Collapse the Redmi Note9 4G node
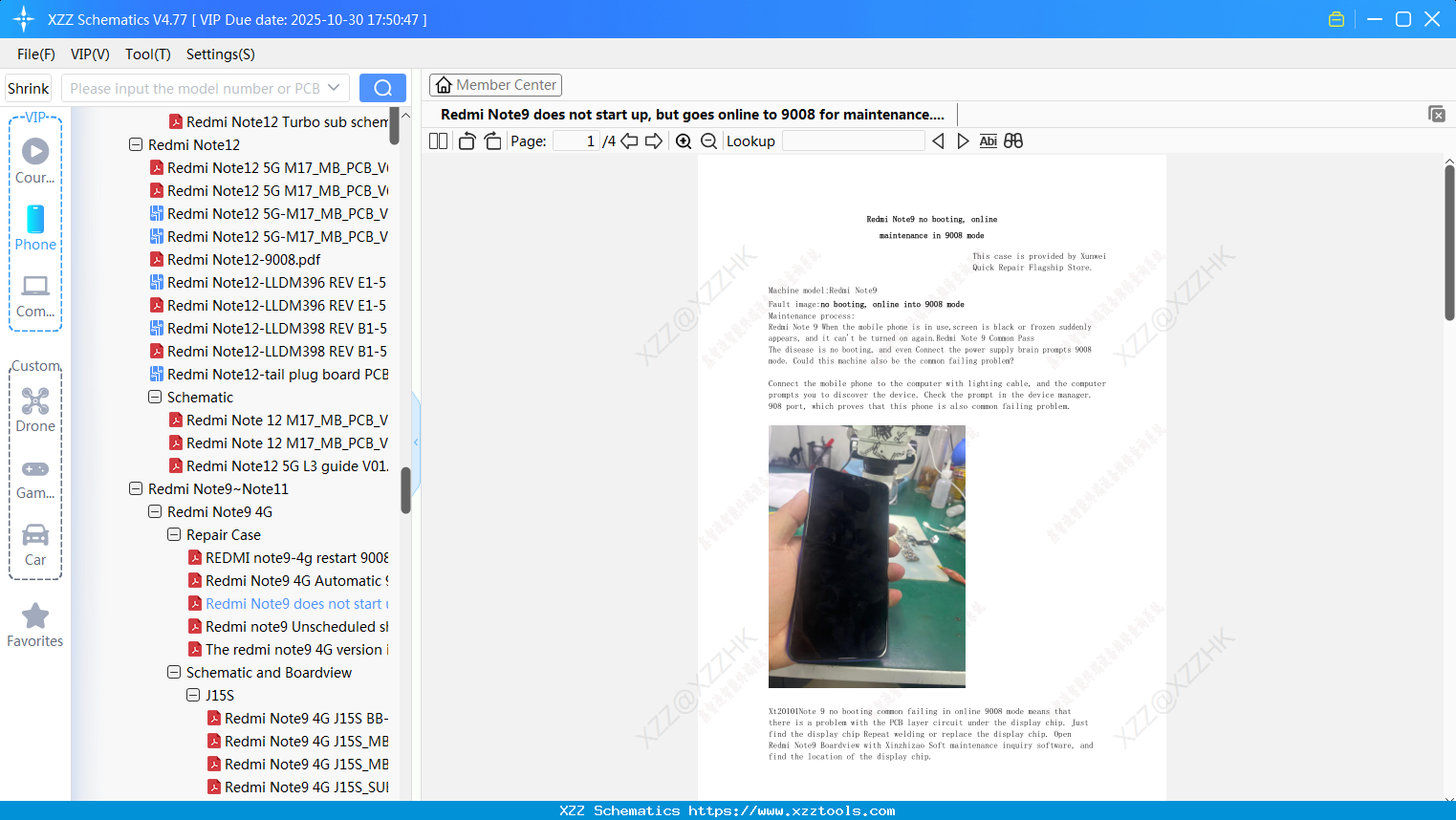Screen dimensions: 1456x820 tap(154, 511)
